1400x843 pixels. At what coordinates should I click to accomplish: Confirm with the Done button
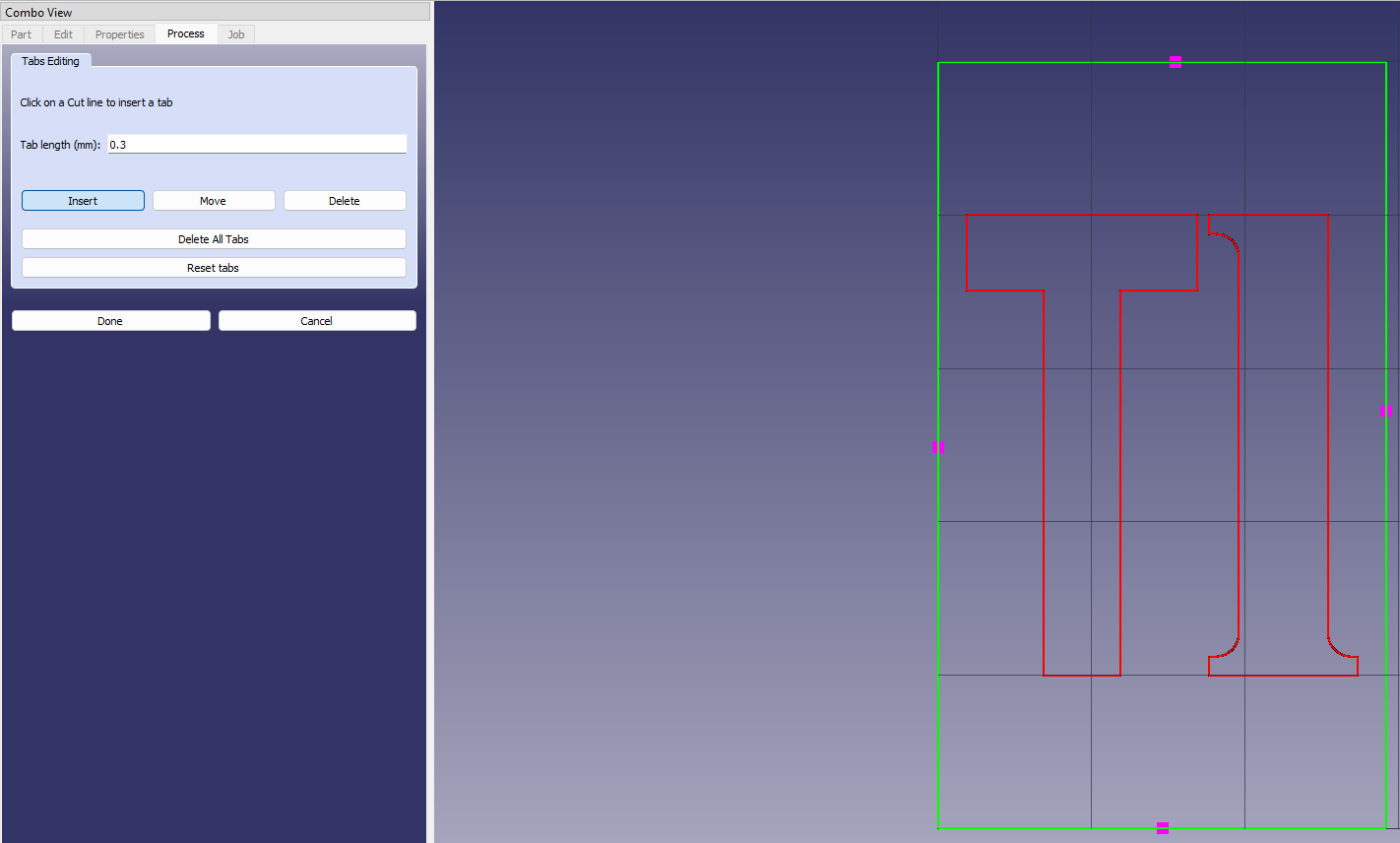[110, 321]
